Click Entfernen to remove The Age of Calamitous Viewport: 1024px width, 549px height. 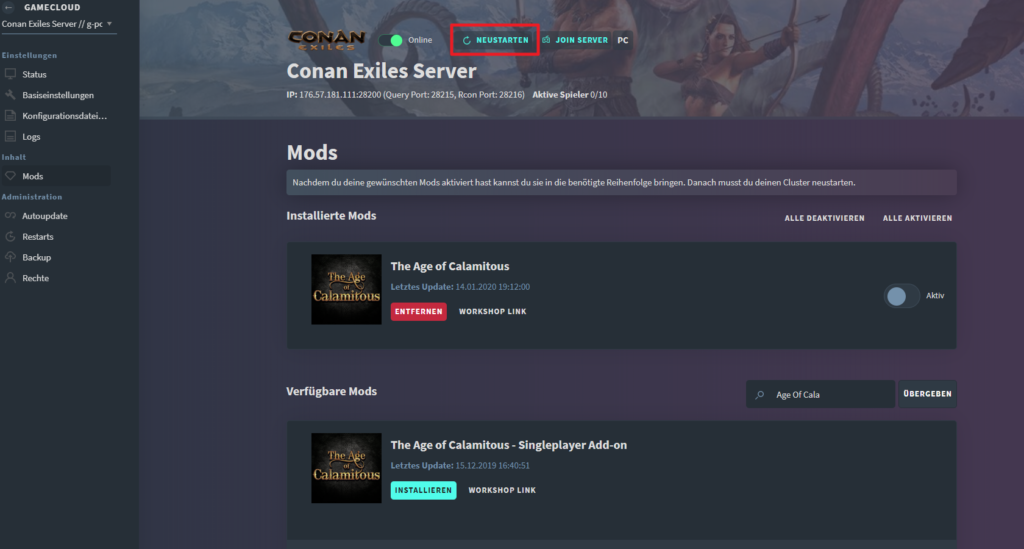[419, 311]
